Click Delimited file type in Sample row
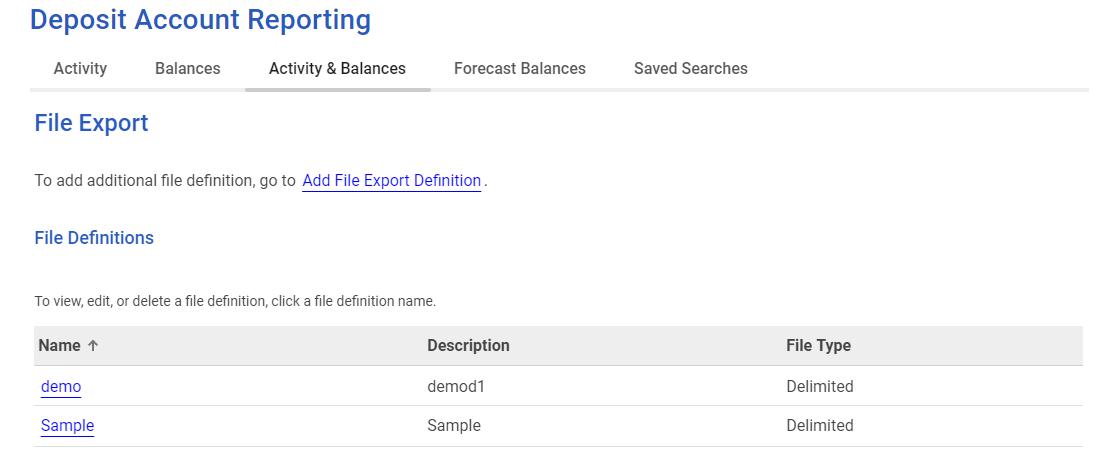1118x469 pixels. click(x=819, y=426)
